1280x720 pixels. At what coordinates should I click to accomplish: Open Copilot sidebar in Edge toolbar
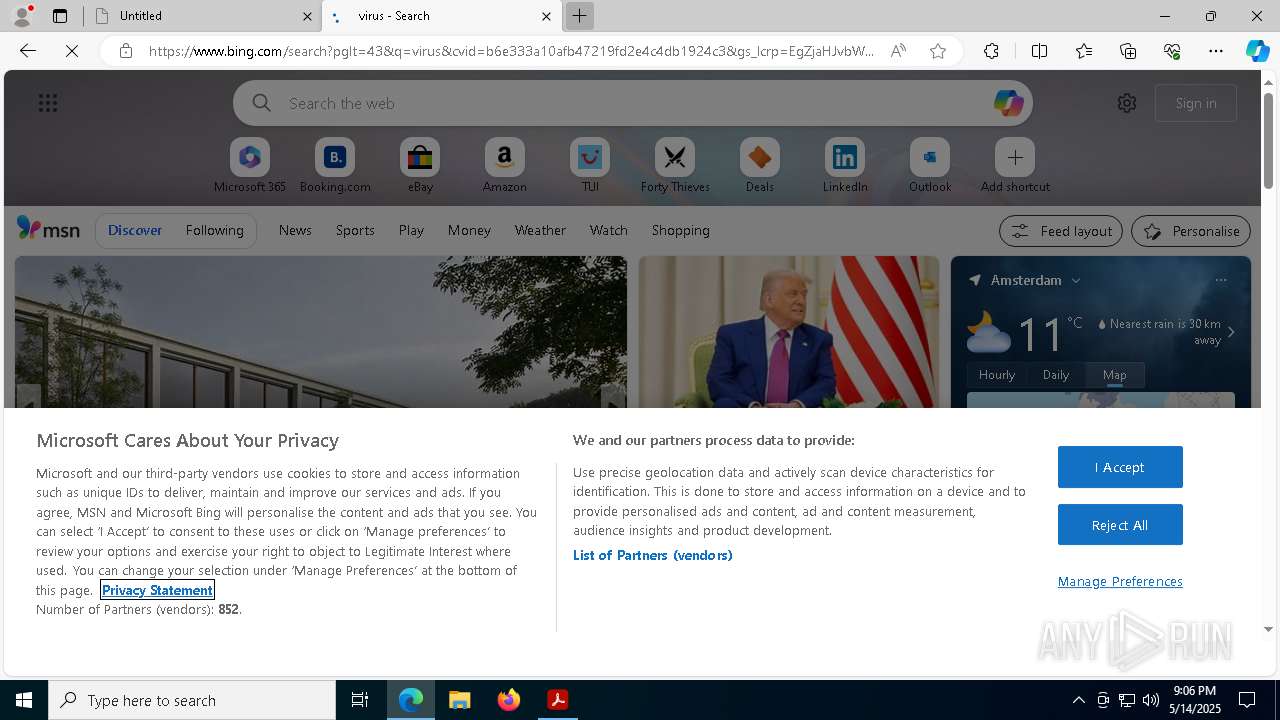[1258, 51]
